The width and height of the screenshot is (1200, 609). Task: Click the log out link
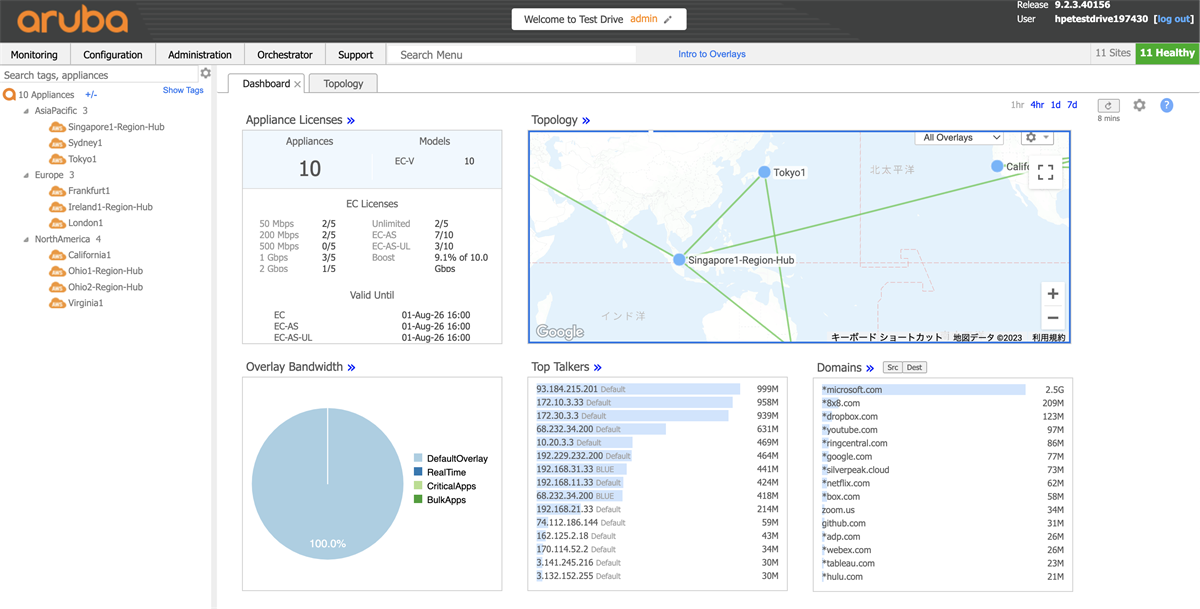click(x=1172, y=19)
